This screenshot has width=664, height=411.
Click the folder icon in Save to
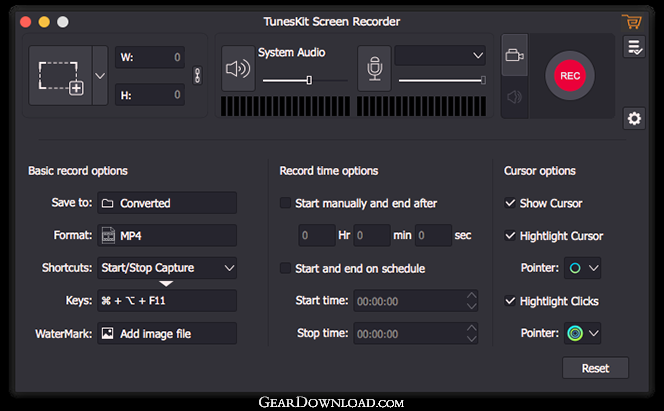coord(108,204)
